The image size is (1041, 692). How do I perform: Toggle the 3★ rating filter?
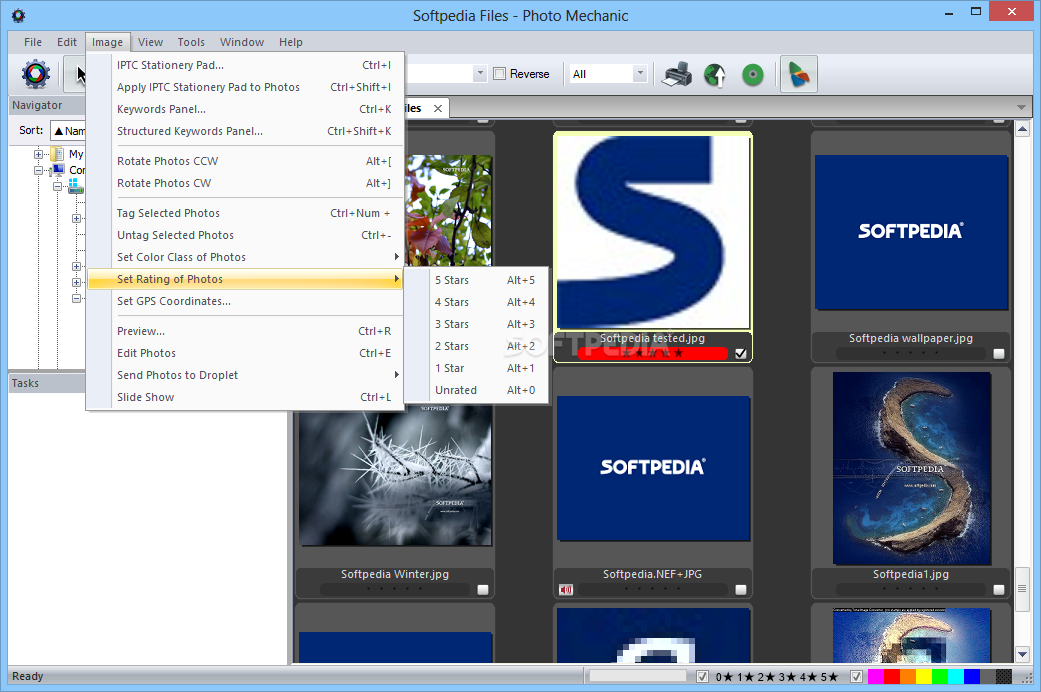coord(787,677)
